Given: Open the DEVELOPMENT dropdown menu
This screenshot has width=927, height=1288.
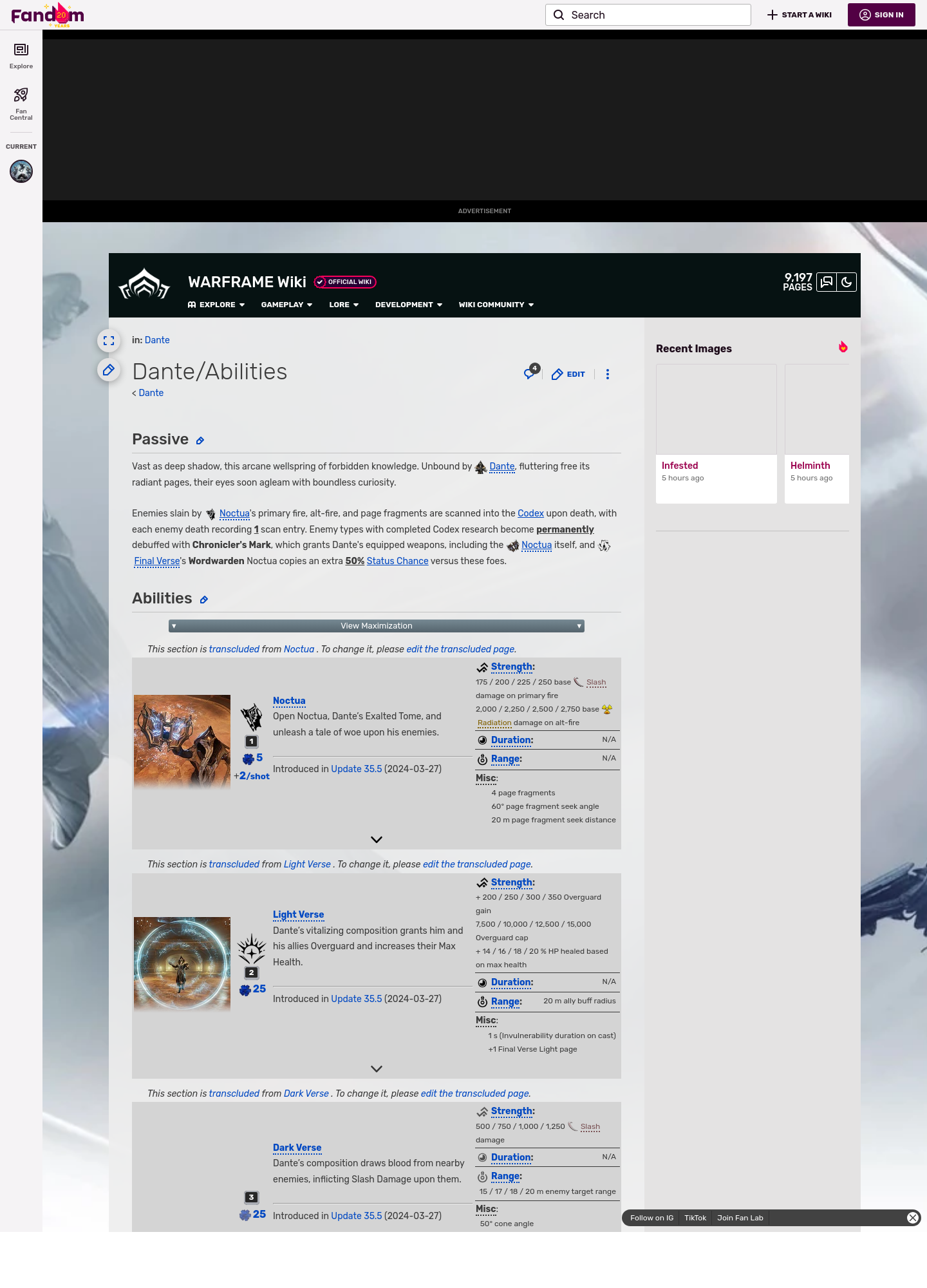Looking at the screenshot, I should click(x=409, y=305).
